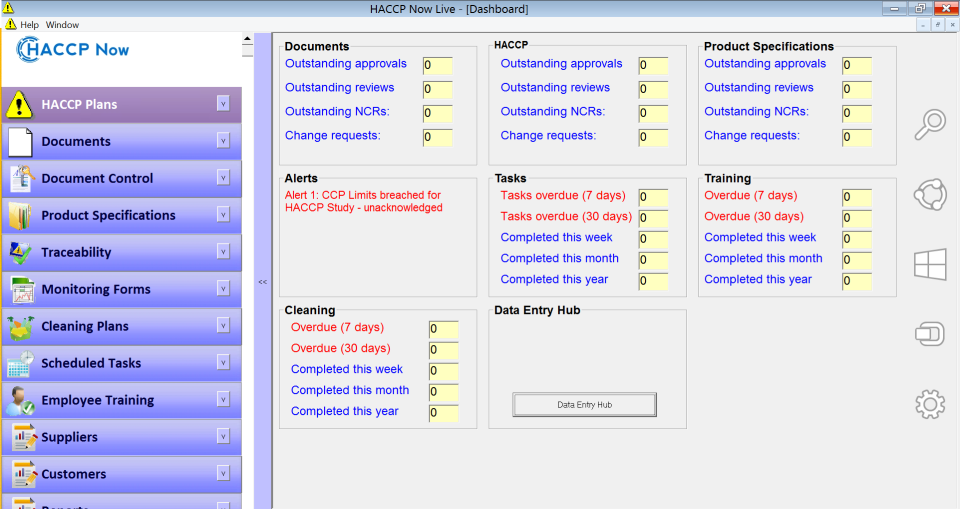
Task: Click the sidebar scroll up arrow
Action: (247, 39)
